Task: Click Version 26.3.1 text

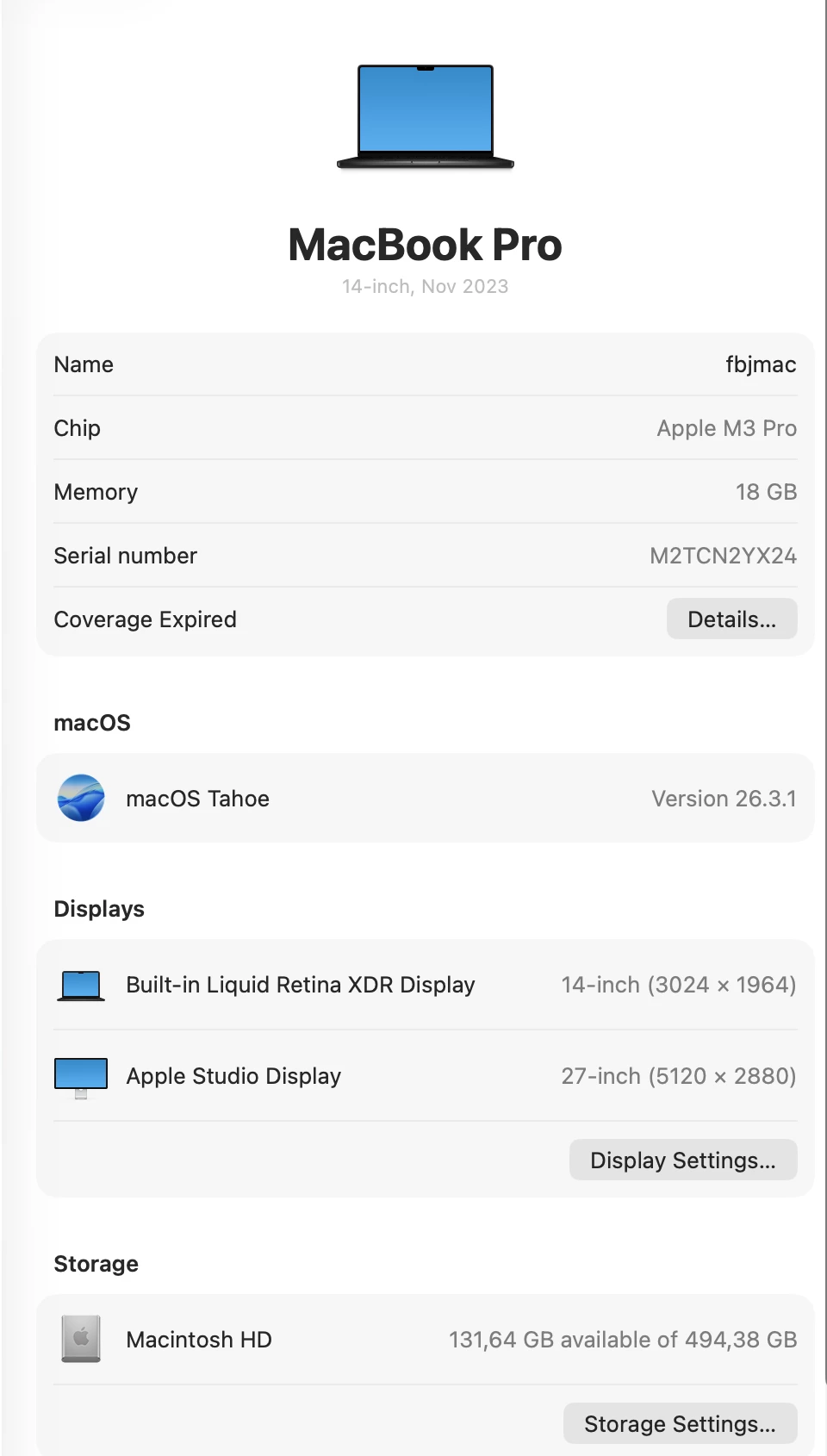Action: coord(724,799)
